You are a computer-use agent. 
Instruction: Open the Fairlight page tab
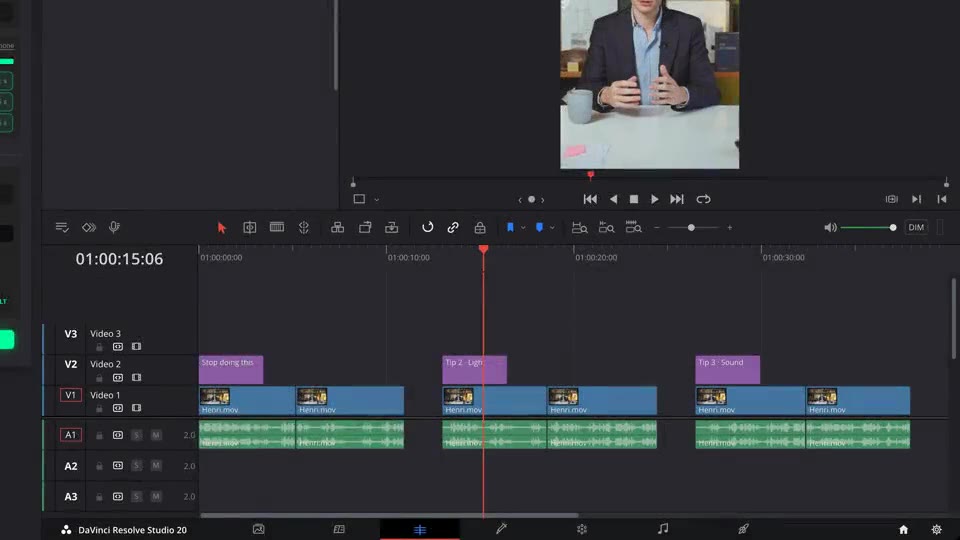(x=663, y=529)
